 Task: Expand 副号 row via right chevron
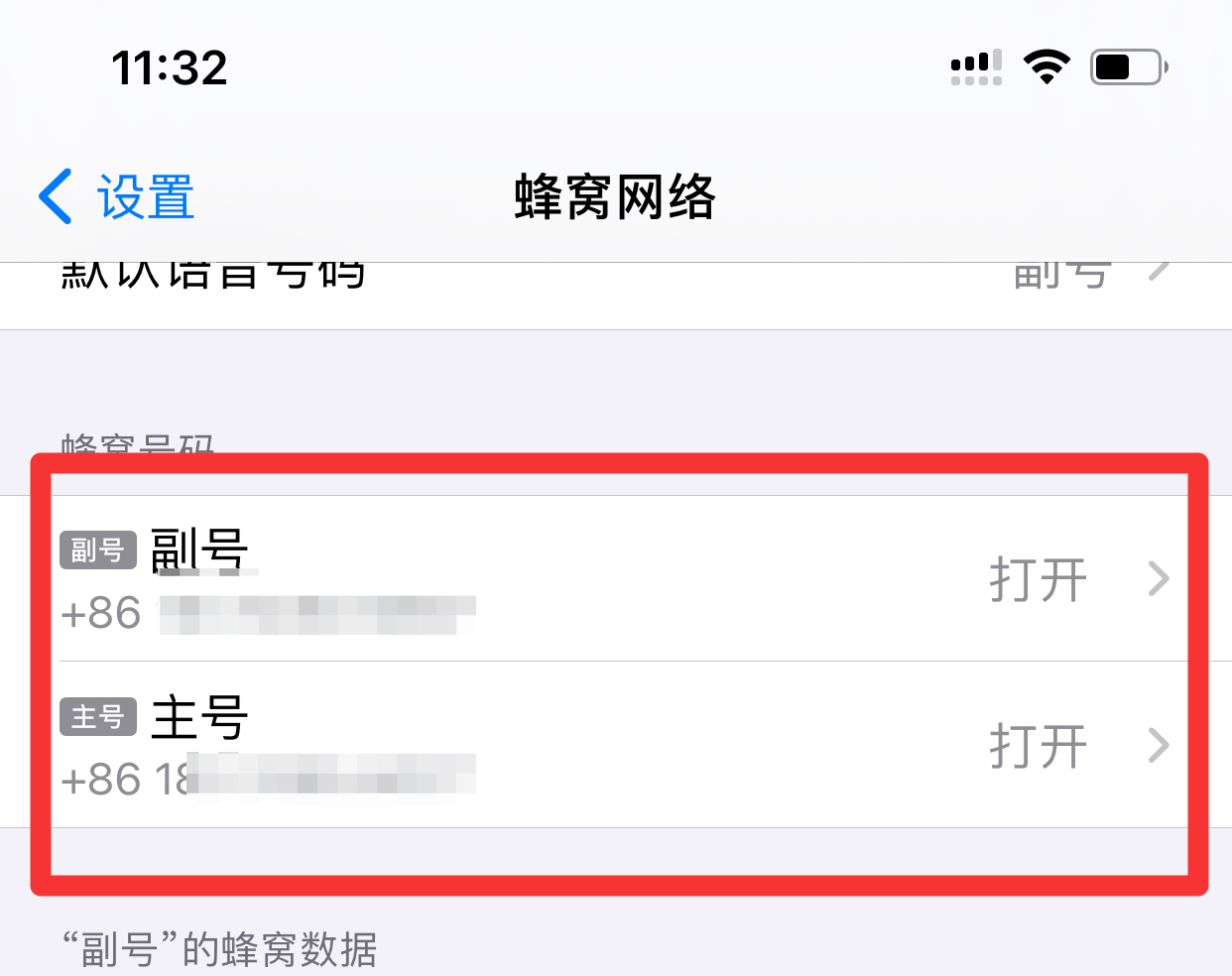pos(1159,578)
